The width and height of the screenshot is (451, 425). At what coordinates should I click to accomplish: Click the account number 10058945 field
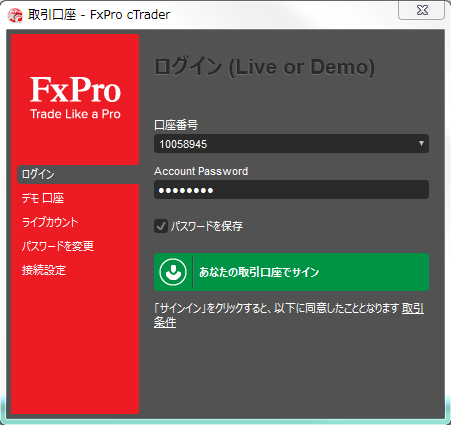point(291,144)
